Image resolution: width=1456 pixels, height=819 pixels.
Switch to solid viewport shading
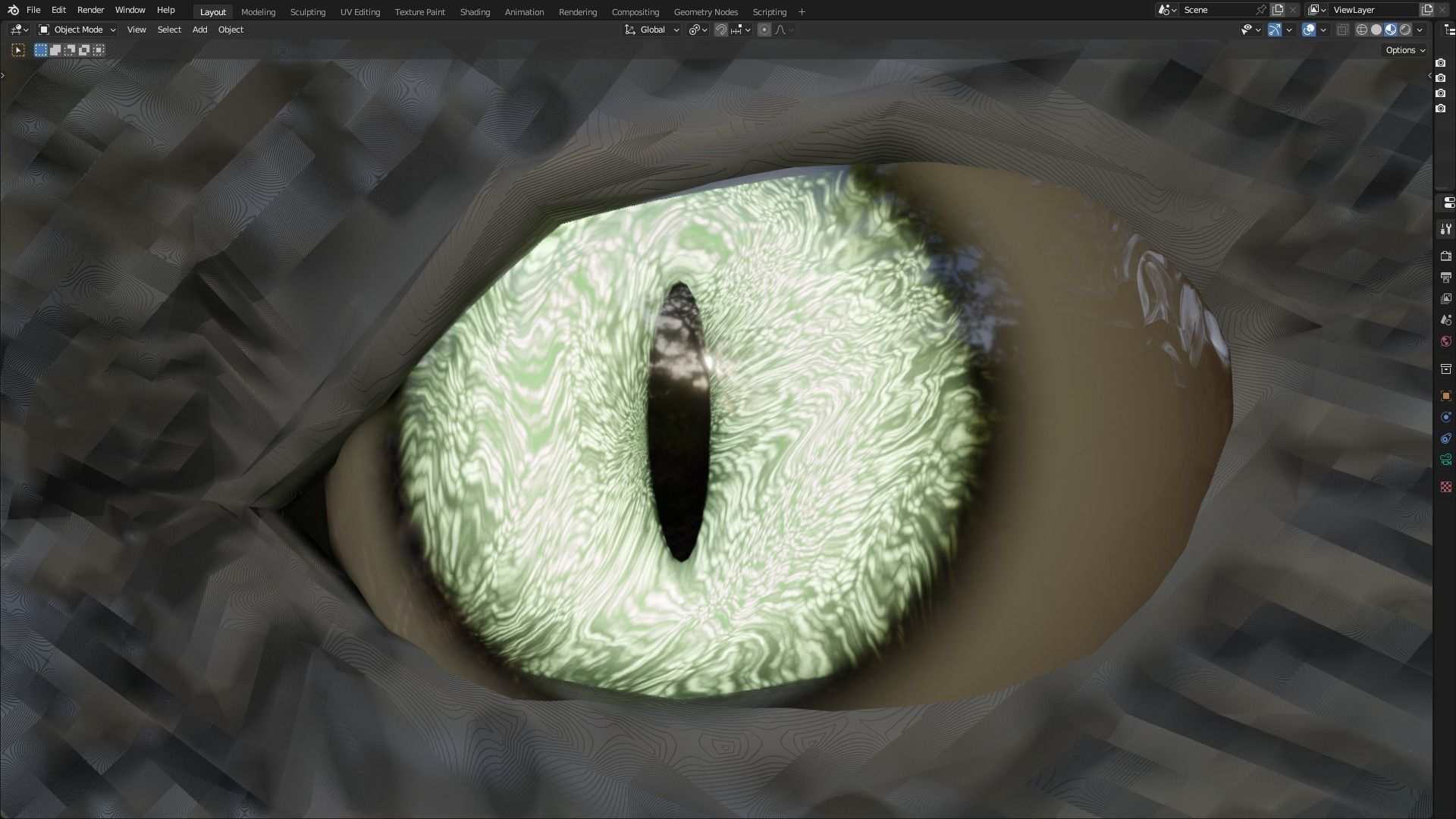tap(1376, 30)
